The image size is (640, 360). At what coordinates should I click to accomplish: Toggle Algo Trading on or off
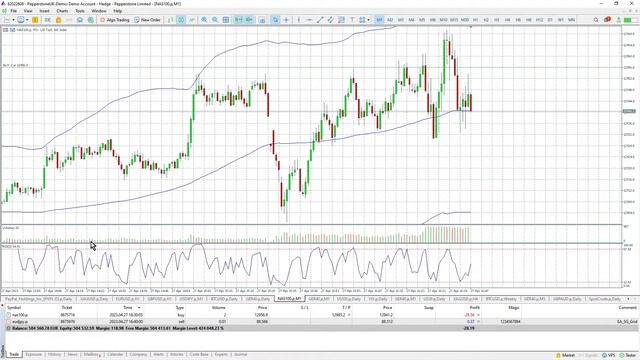tap(115, 20)
